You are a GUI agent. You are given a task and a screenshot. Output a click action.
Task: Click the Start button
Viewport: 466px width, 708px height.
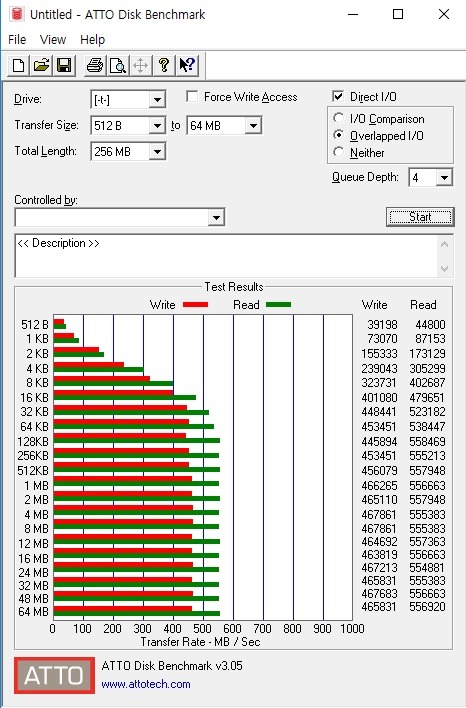420,217
